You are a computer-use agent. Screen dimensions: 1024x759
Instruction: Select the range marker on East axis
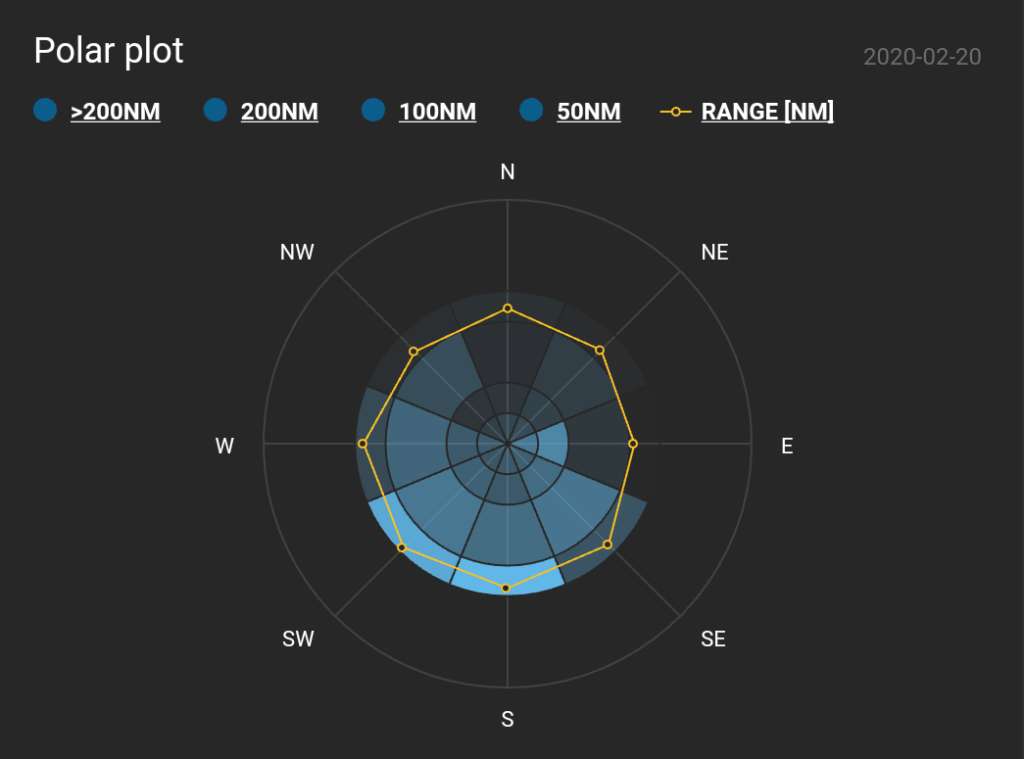click(x=632, y=443)
